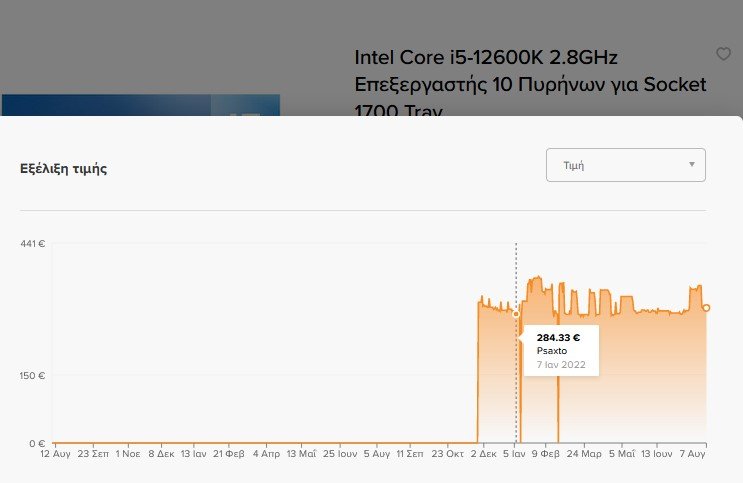Click the 13 Ιουν date label on axis
The height and width of the screenshot is (483, 743).
(656, 454)
